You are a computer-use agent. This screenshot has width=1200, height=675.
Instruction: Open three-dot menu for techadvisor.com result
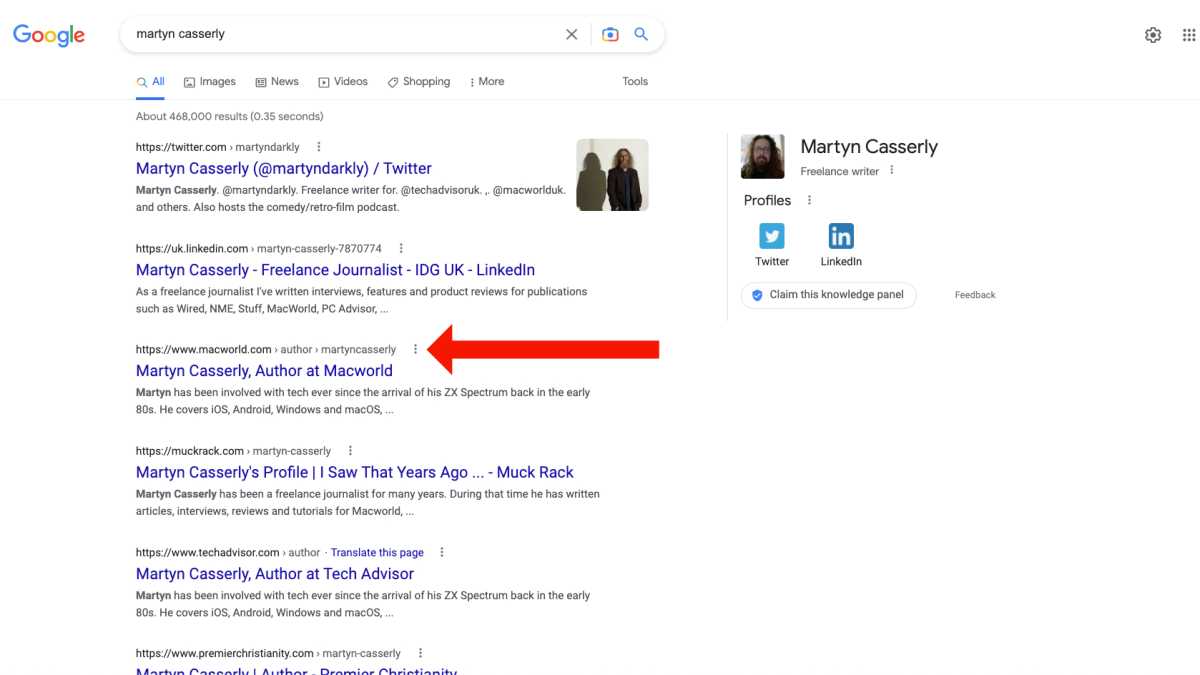tap(442, 552)
